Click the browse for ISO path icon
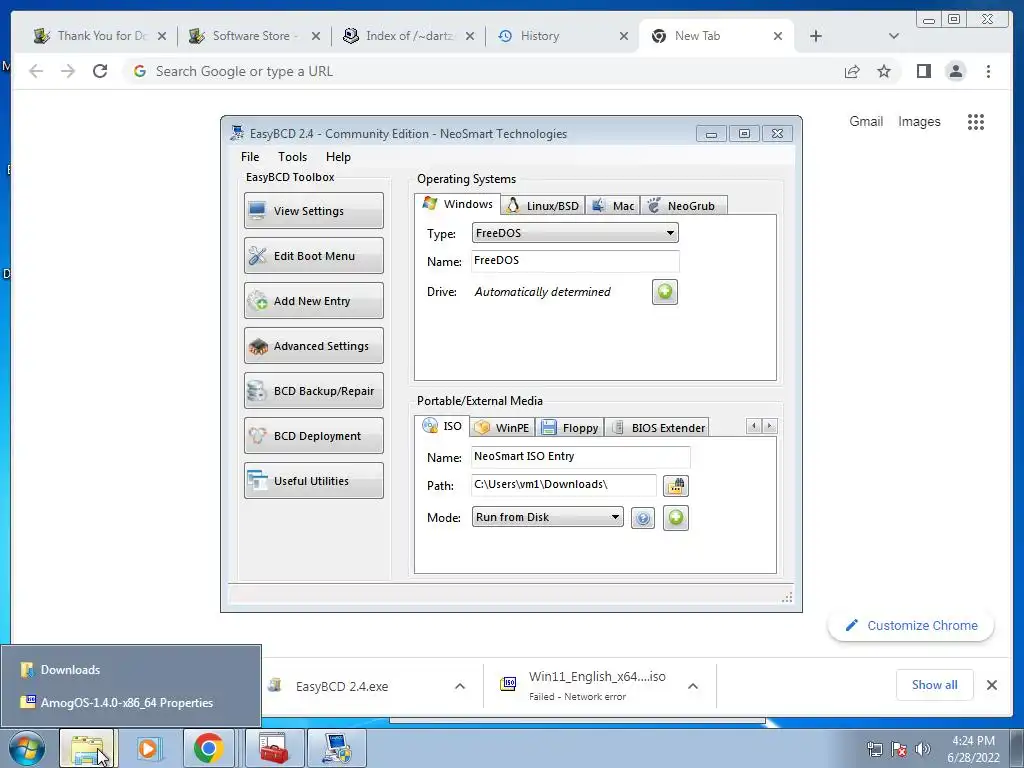Screen dimensions: 1024x768 (x=676, y=486)
